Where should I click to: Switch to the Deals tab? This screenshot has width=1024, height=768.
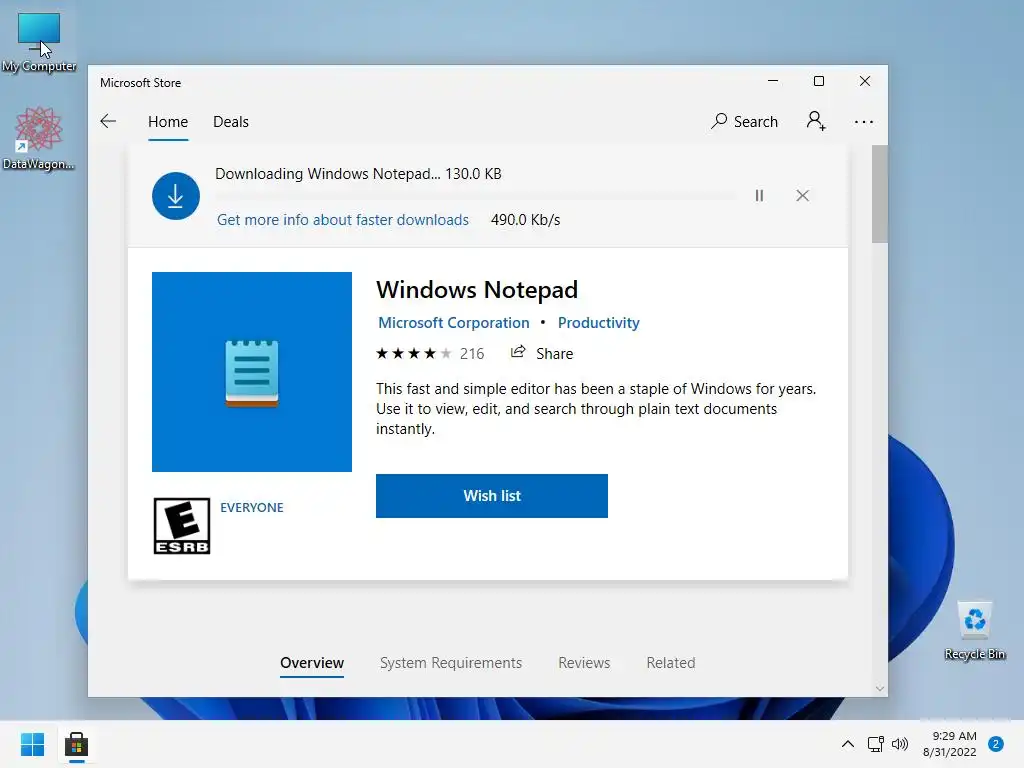pos(231,121)
